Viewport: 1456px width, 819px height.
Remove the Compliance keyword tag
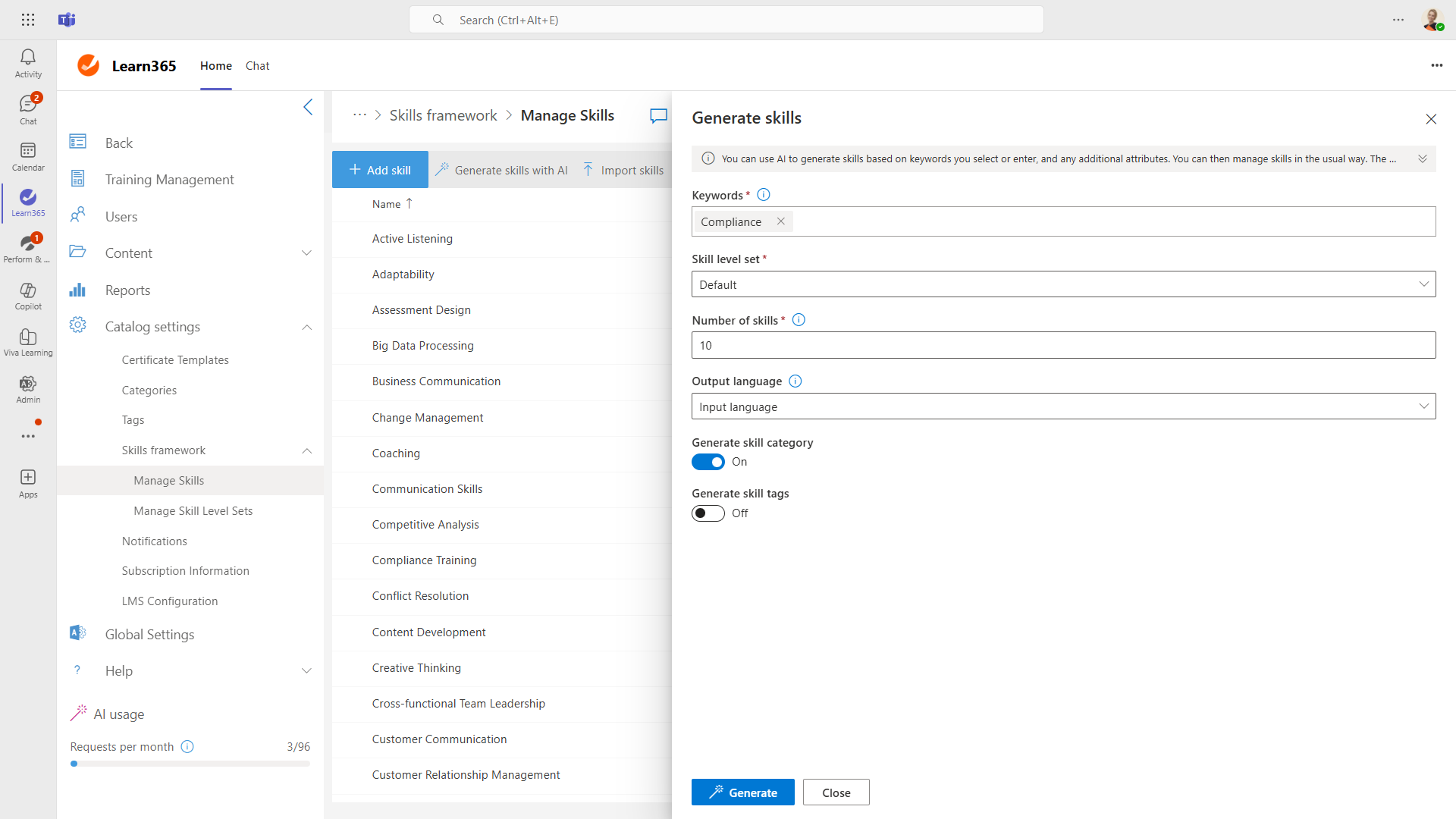tap(781, 221)
